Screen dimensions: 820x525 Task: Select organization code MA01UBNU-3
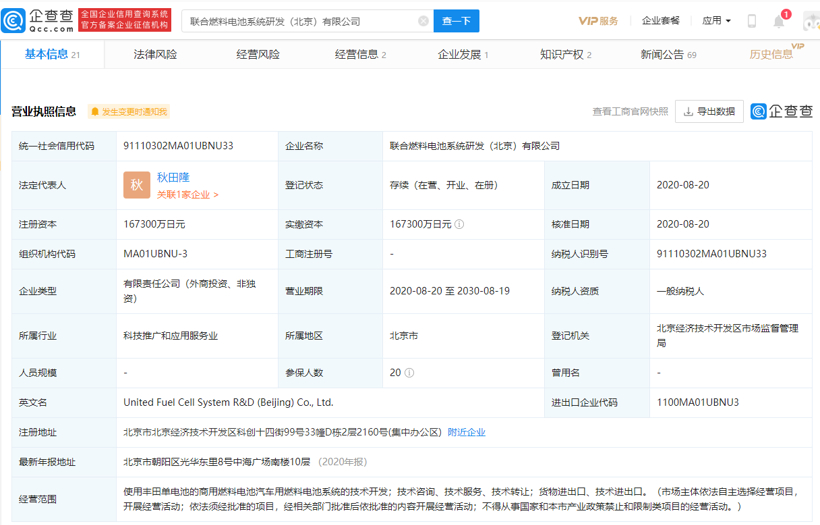(155, 254)
